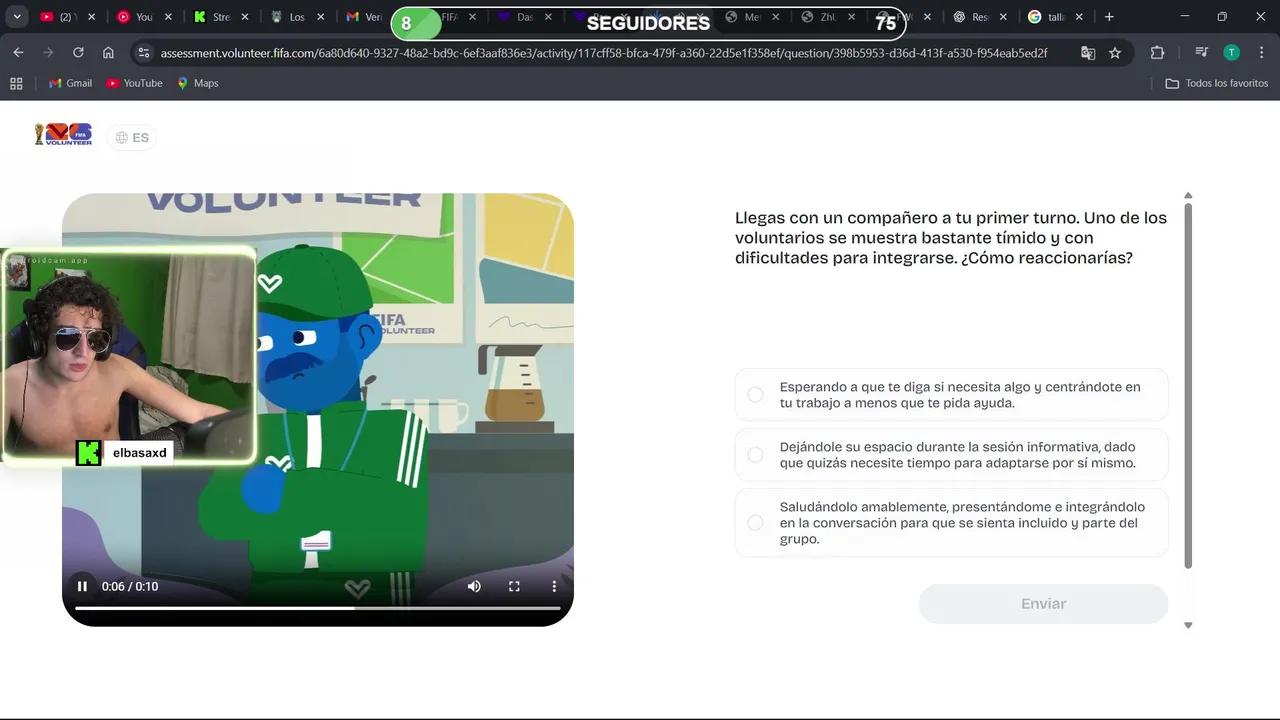Open a new browser tab
Image resolution: width=1280 pixels, height=720 pixels.
(x=1109, y=17)
